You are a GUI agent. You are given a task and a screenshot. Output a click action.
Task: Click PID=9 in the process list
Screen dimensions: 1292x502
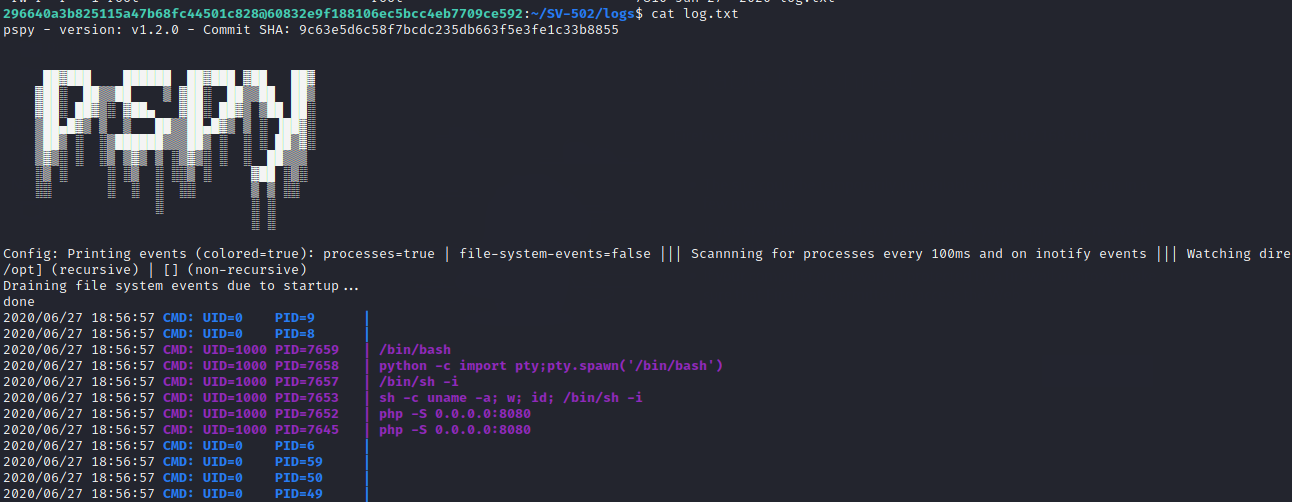pyautogui.click(x=295, y=318)
